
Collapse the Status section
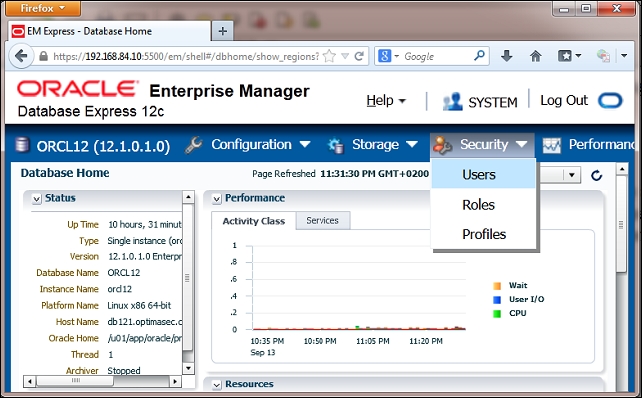(x=37, y=199)
